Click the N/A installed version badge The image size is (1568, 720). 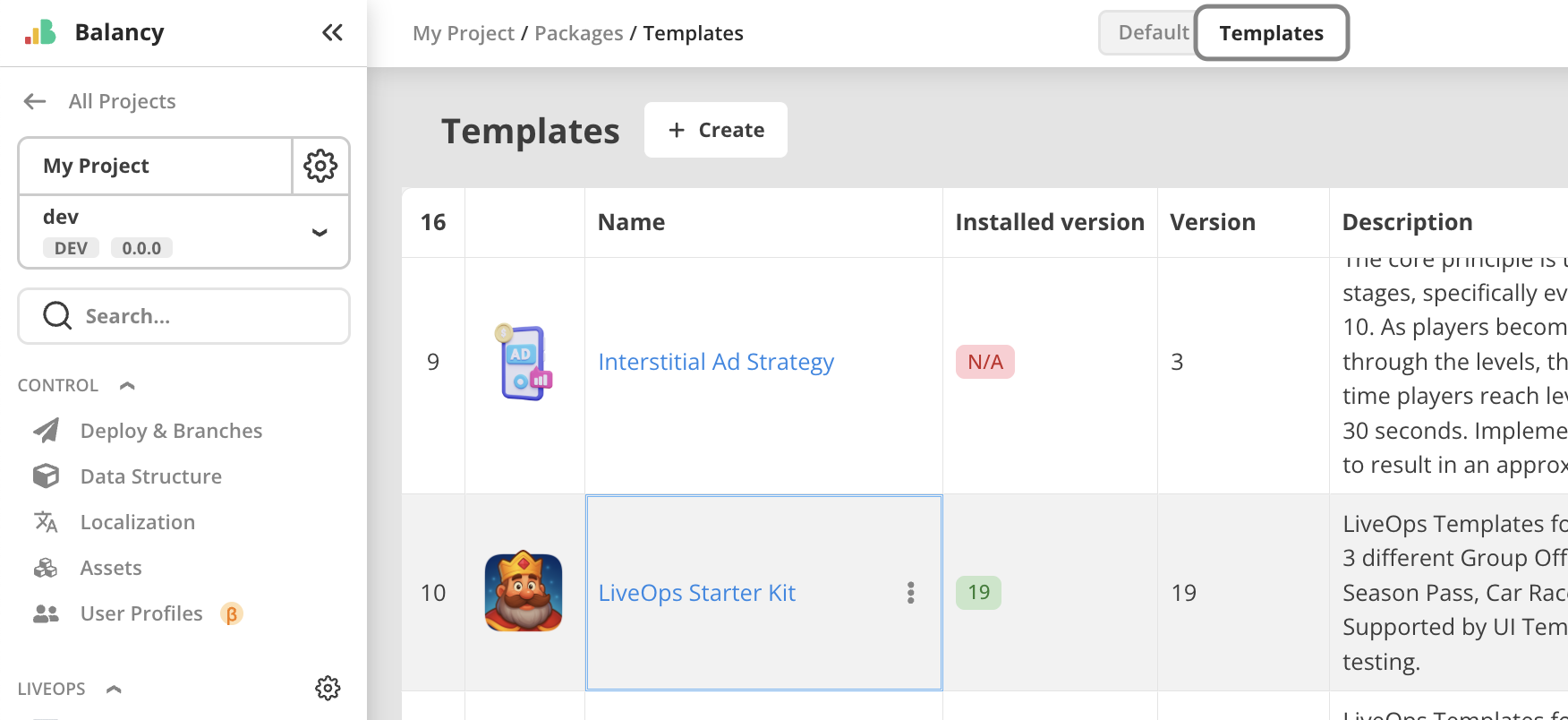985,362
